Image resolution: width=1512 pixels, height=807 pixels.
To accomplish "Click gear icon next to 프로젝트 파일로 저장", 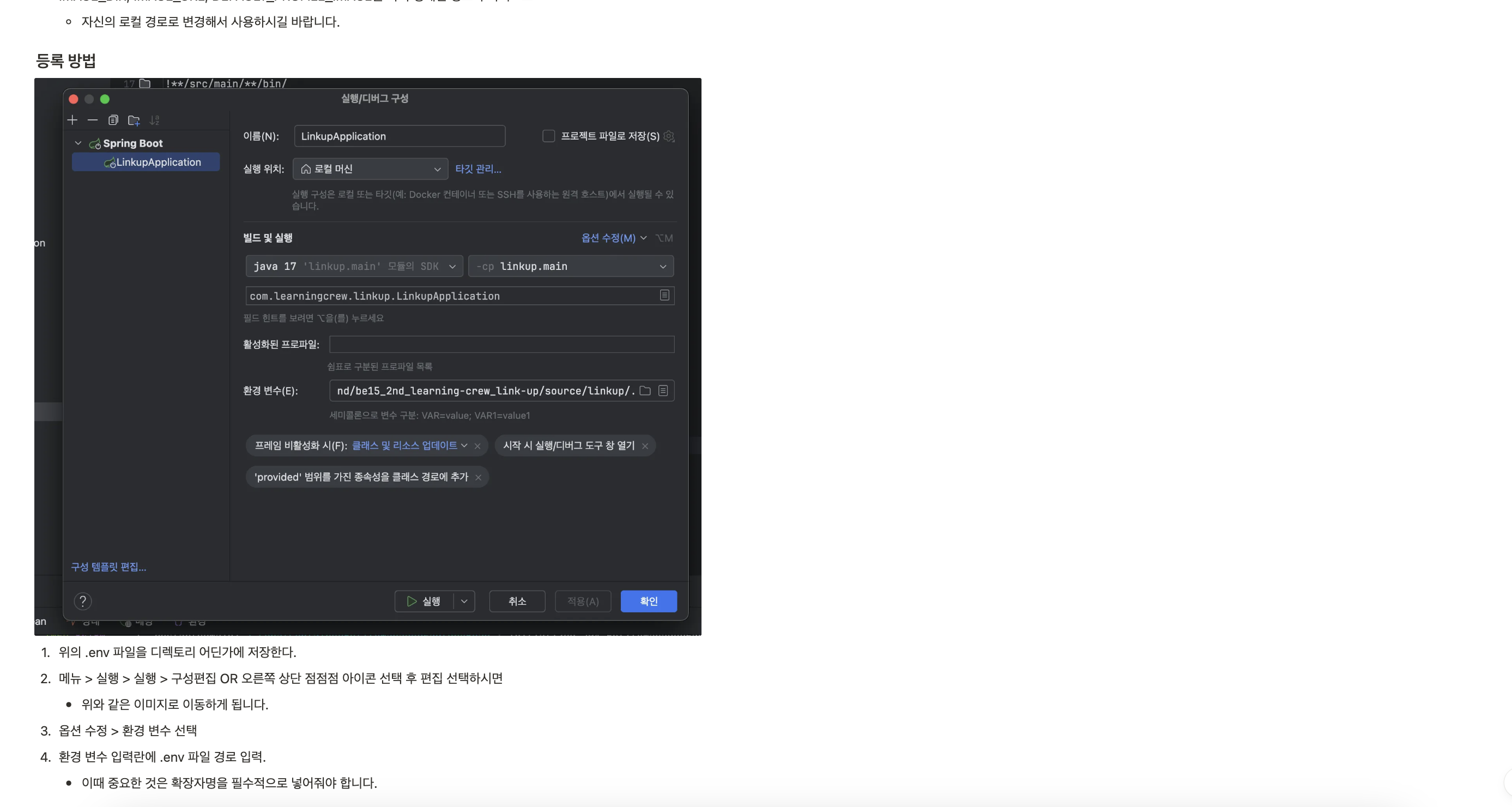I will click(669, 136).
